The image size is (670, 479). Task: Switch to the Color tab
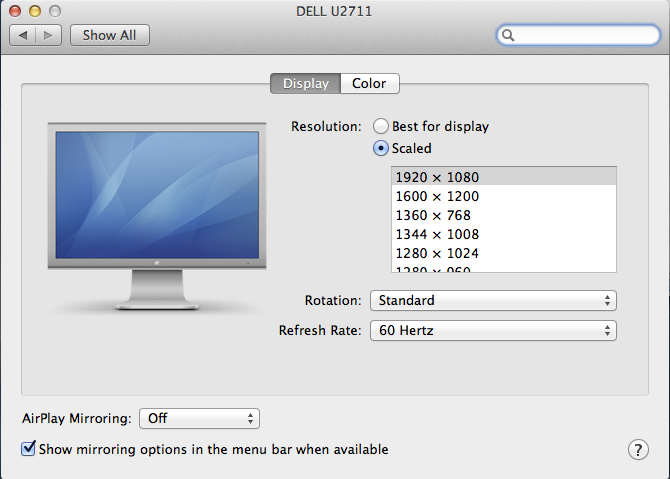tap(370, 83)
